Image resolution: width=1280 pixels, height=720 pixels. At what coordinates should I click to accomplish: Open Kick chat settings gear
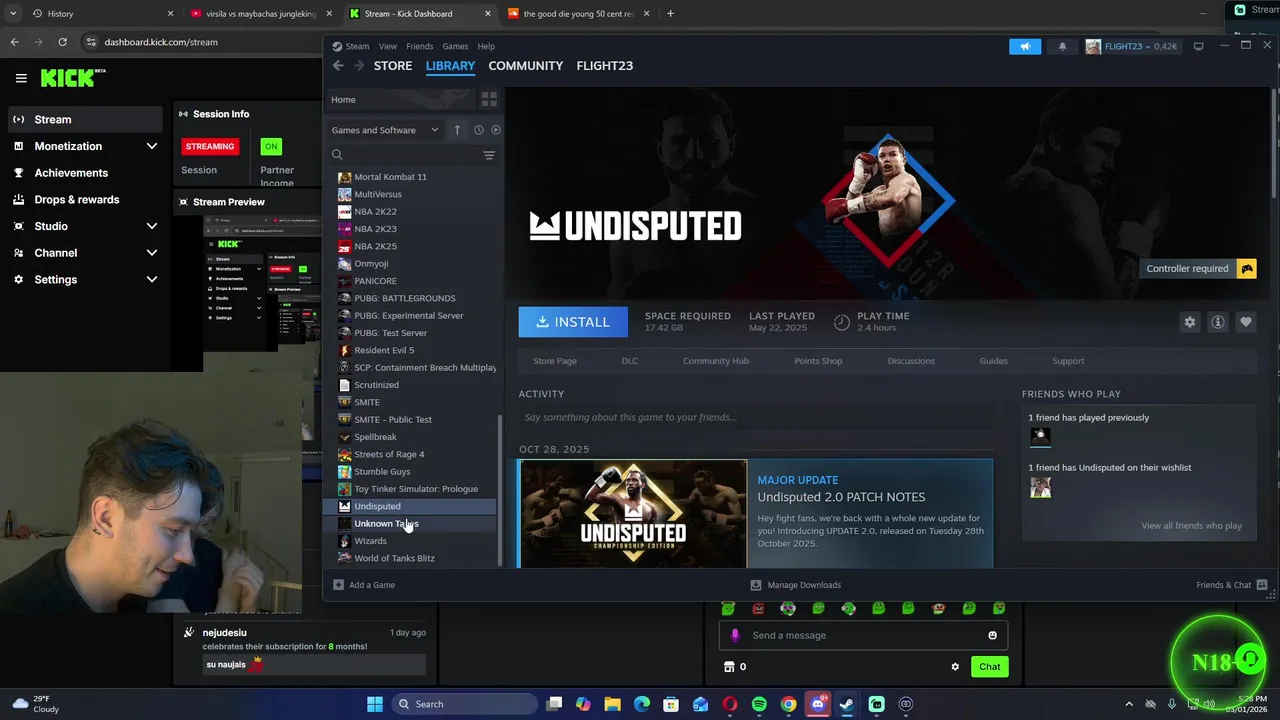click(955, 667)
